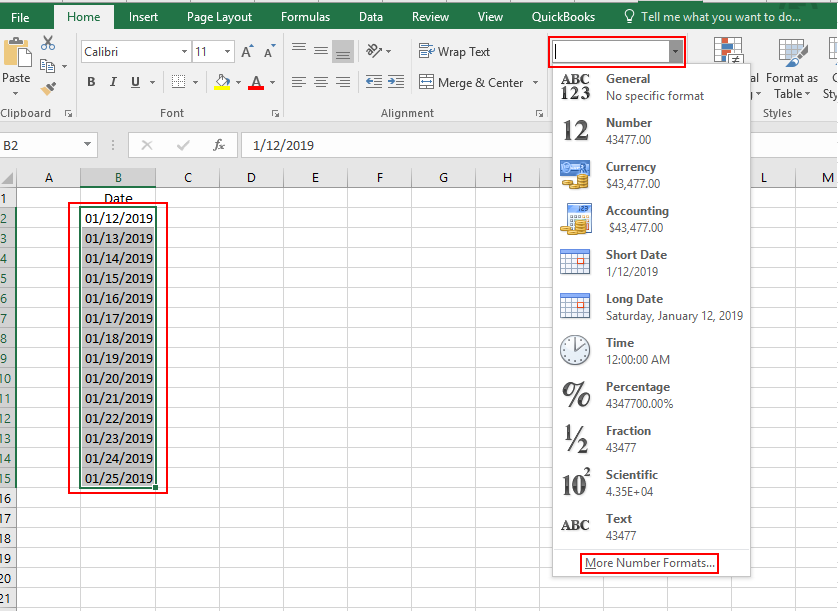
Task: Choose Long Date from the format list
Action: pos(650,307)
